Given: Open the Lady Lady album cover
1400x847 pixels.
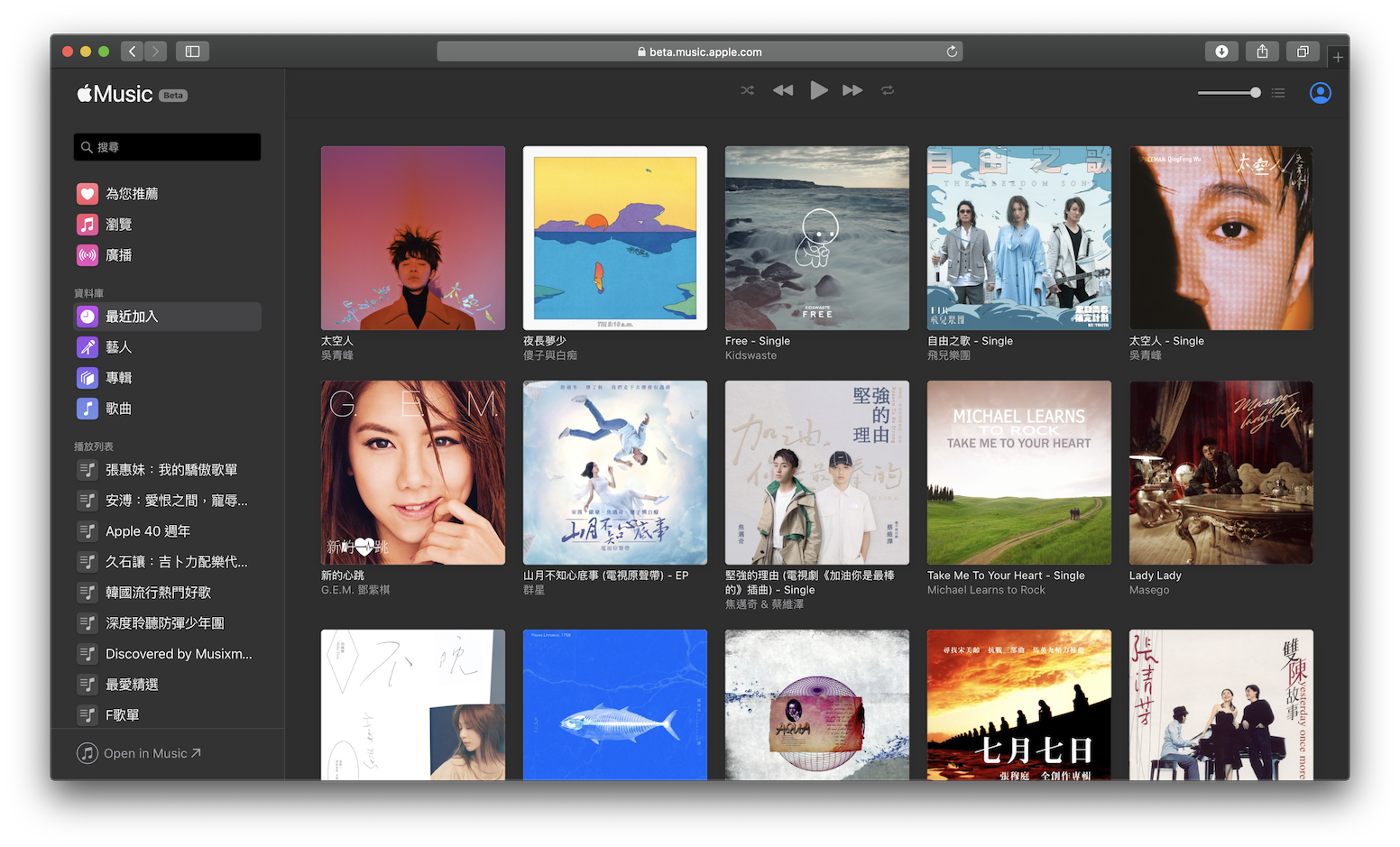Looking at the screenshot, I should click(1221, 473).
